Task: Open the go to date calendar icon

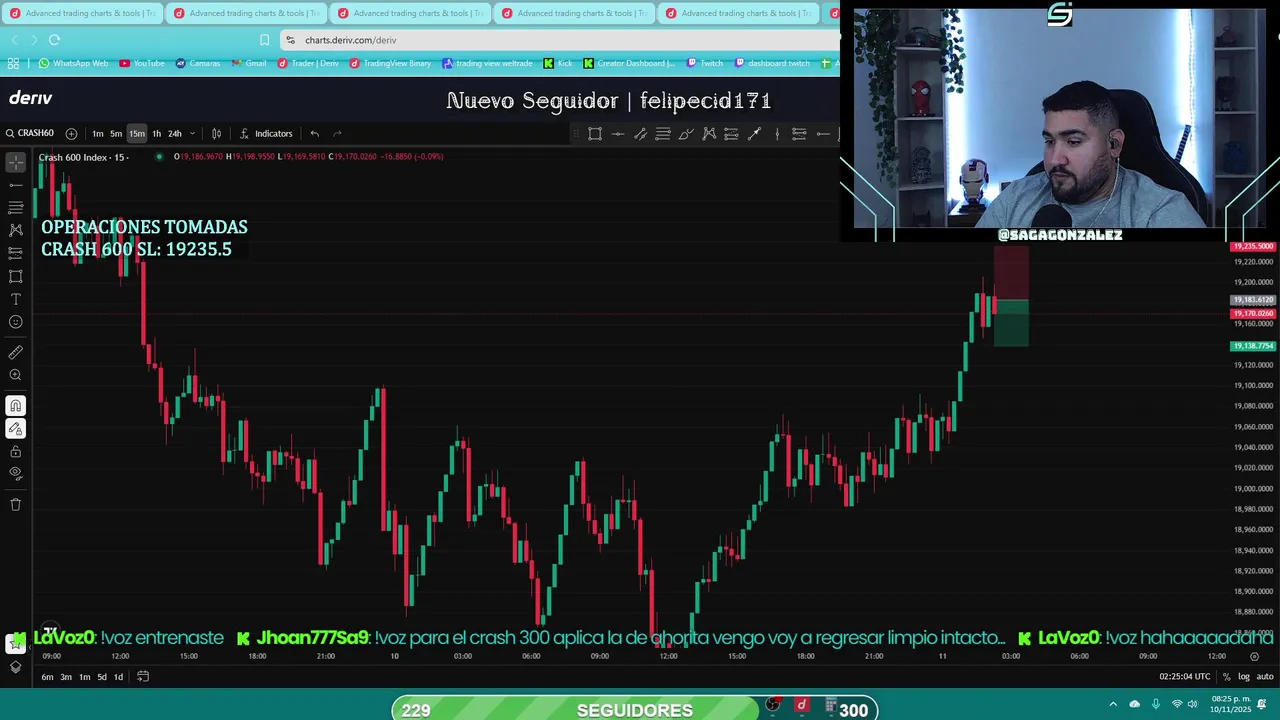Action: tap(143, 677)
